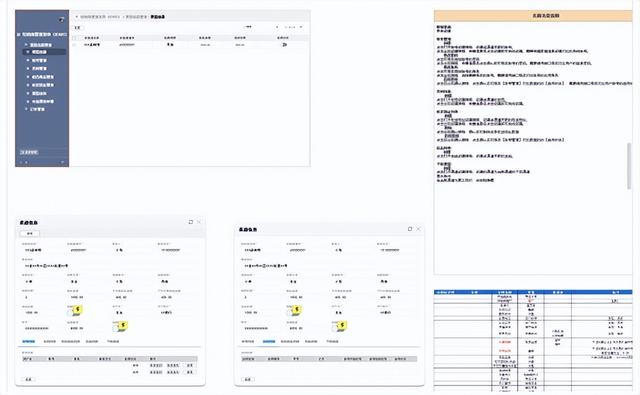This screenshot has width=640, height=395.
Task: Click the action icon in the list table row
Action: click(x=284, y=45)
